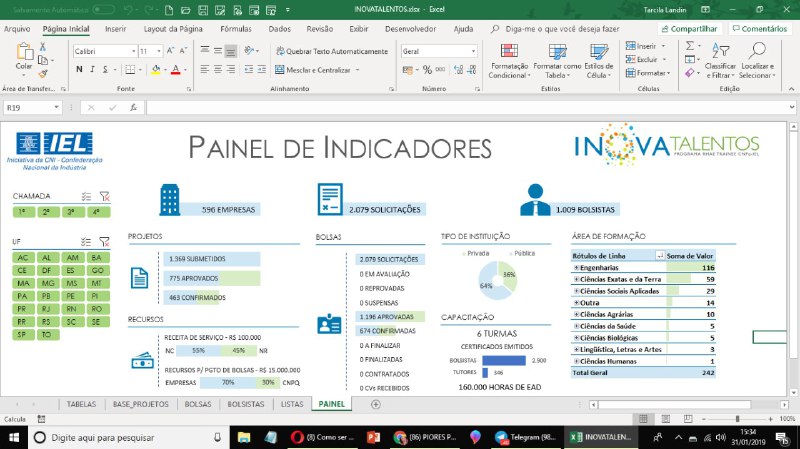The width and height of the screenshot is (800, 449).
Task: Select the 1ª chamada slicer button
Action: (23, 212)
